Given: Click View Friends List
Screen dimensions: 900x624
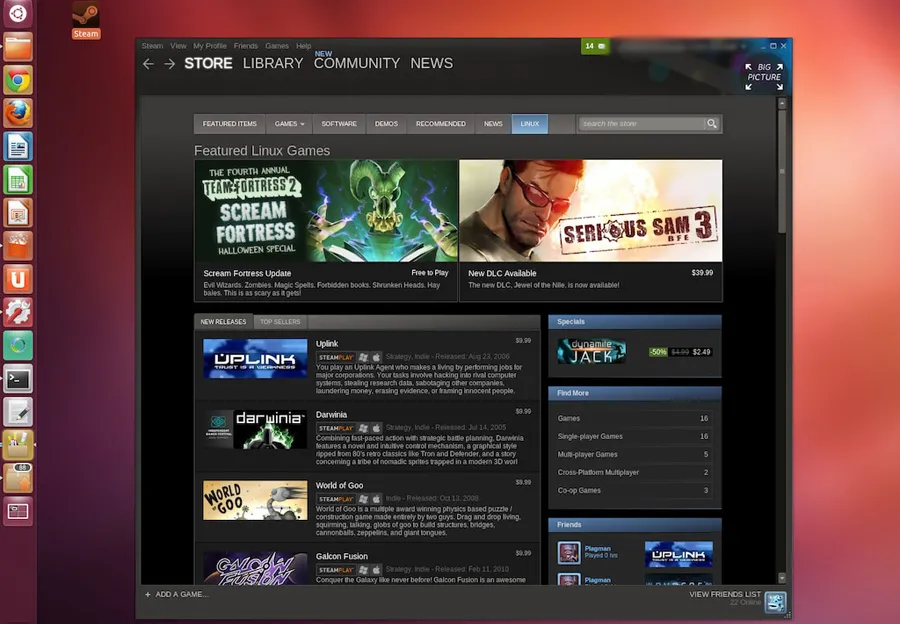Looking at the screenshot, I should coord(725,594).
